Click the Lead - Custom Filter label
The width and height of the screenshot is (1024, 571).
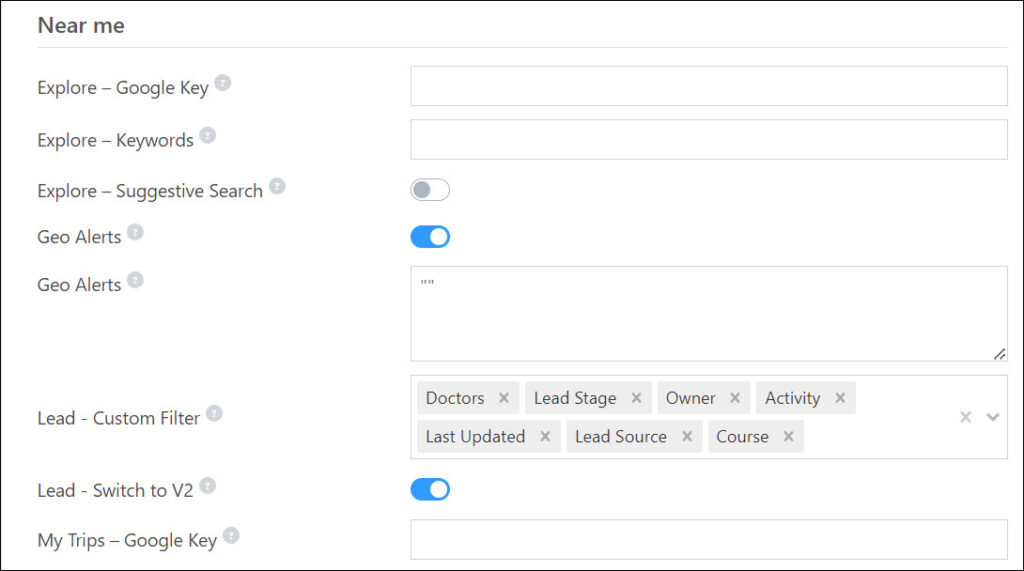(x=118, y=418)
